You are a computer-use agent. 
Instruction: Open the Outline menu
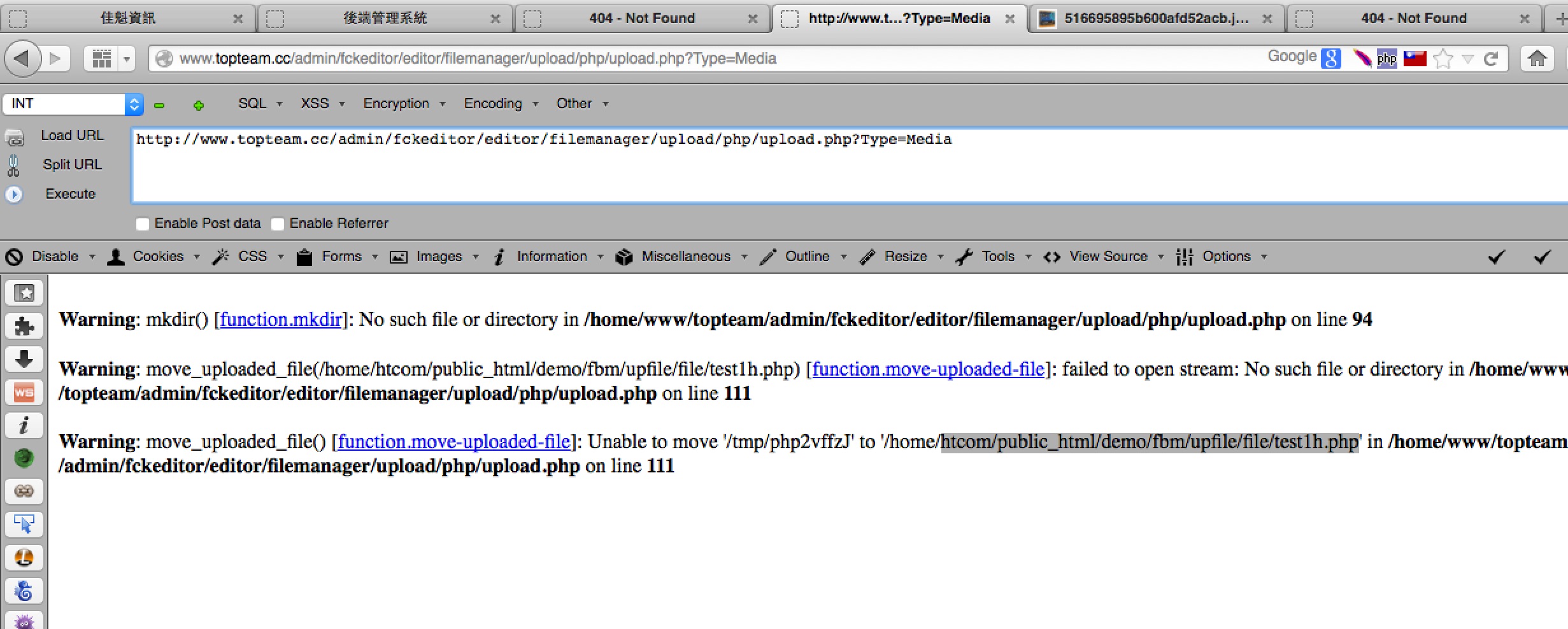pyautogui.click(x=803, y=257)
